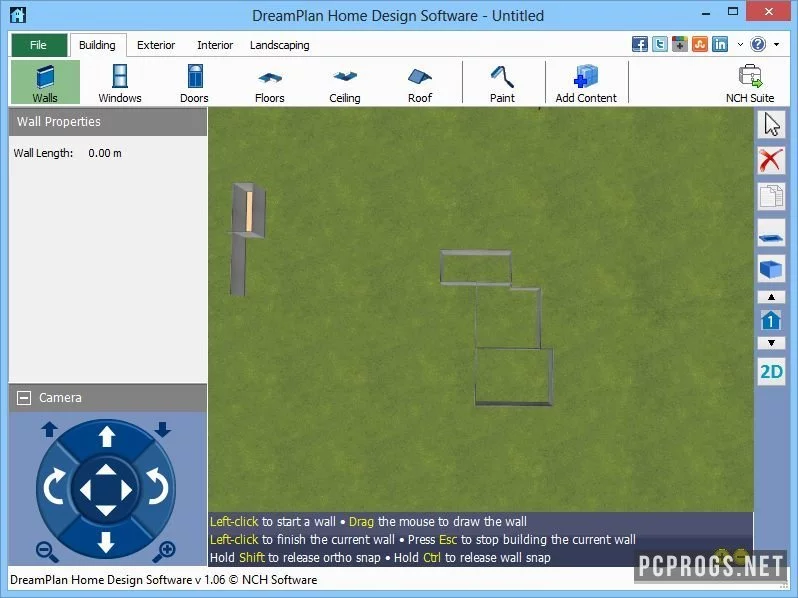Pan the camera right with the inner arrow
This screenshot has height=598, width=798.
[x=127, y=490]
